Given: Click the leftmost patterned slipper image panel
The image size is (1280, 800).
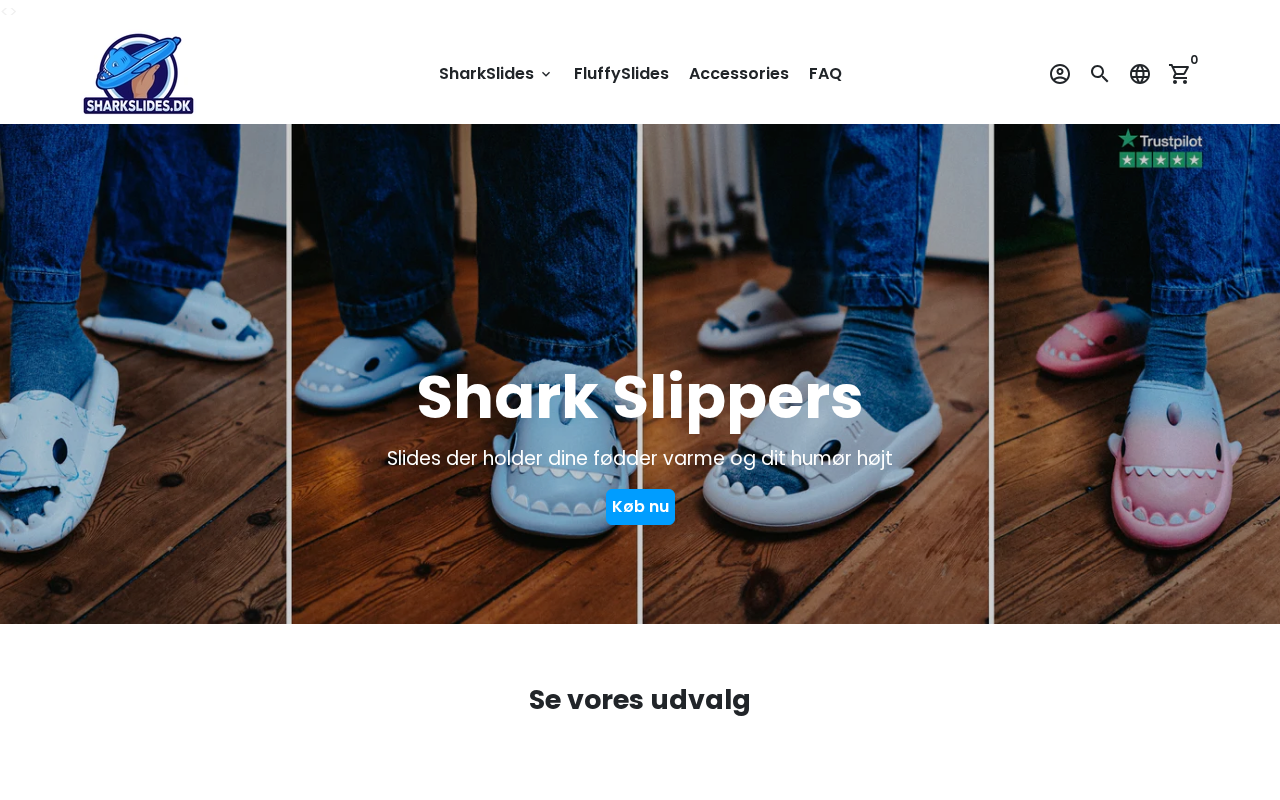Looking at the screenshot, I should coord(143,374).
